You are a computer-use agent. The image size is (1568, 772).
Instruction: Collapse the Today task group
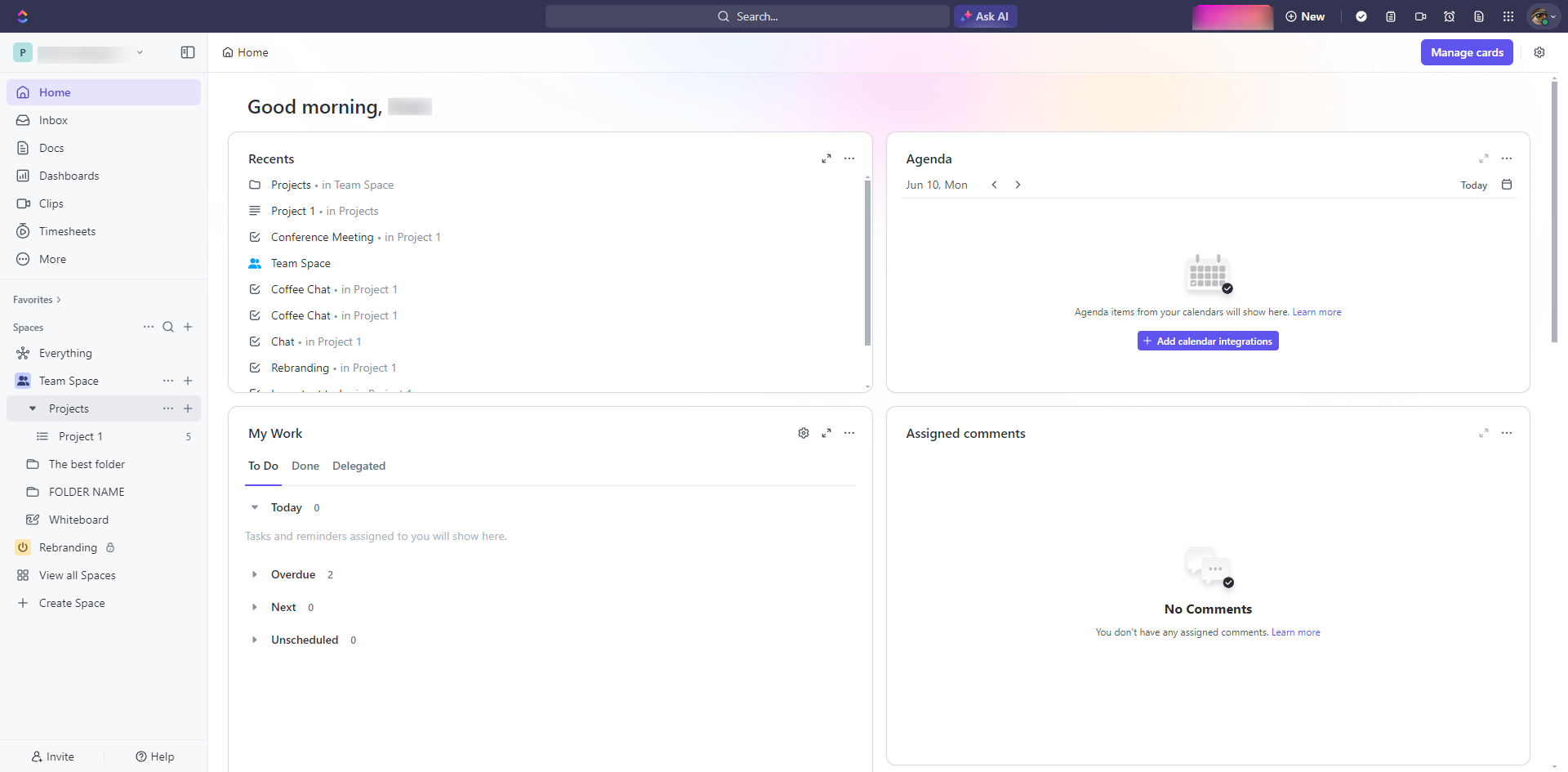pos(255,507)
